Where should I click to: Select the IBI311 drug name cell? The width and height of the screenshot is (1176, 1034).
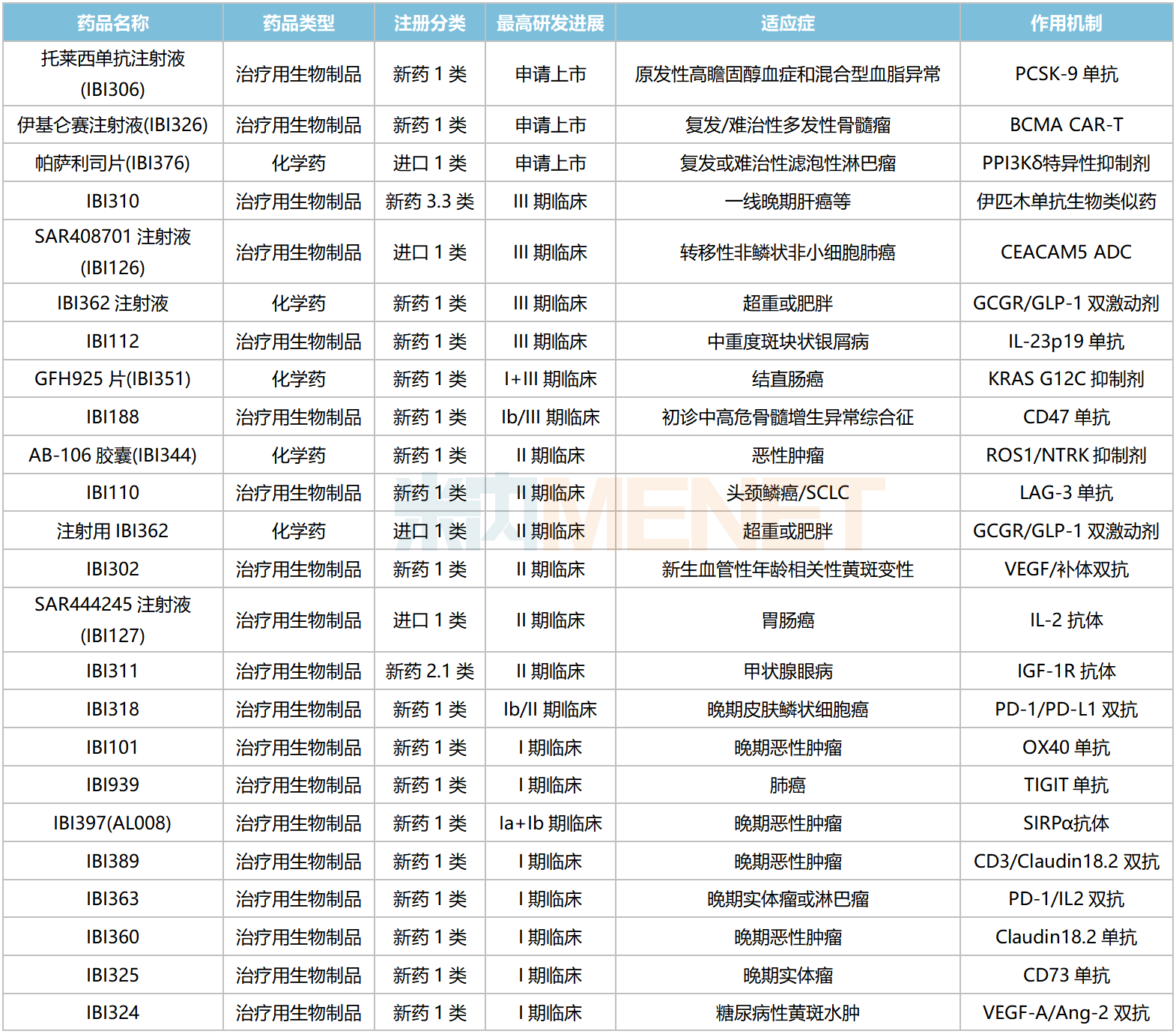click(113, 671)
